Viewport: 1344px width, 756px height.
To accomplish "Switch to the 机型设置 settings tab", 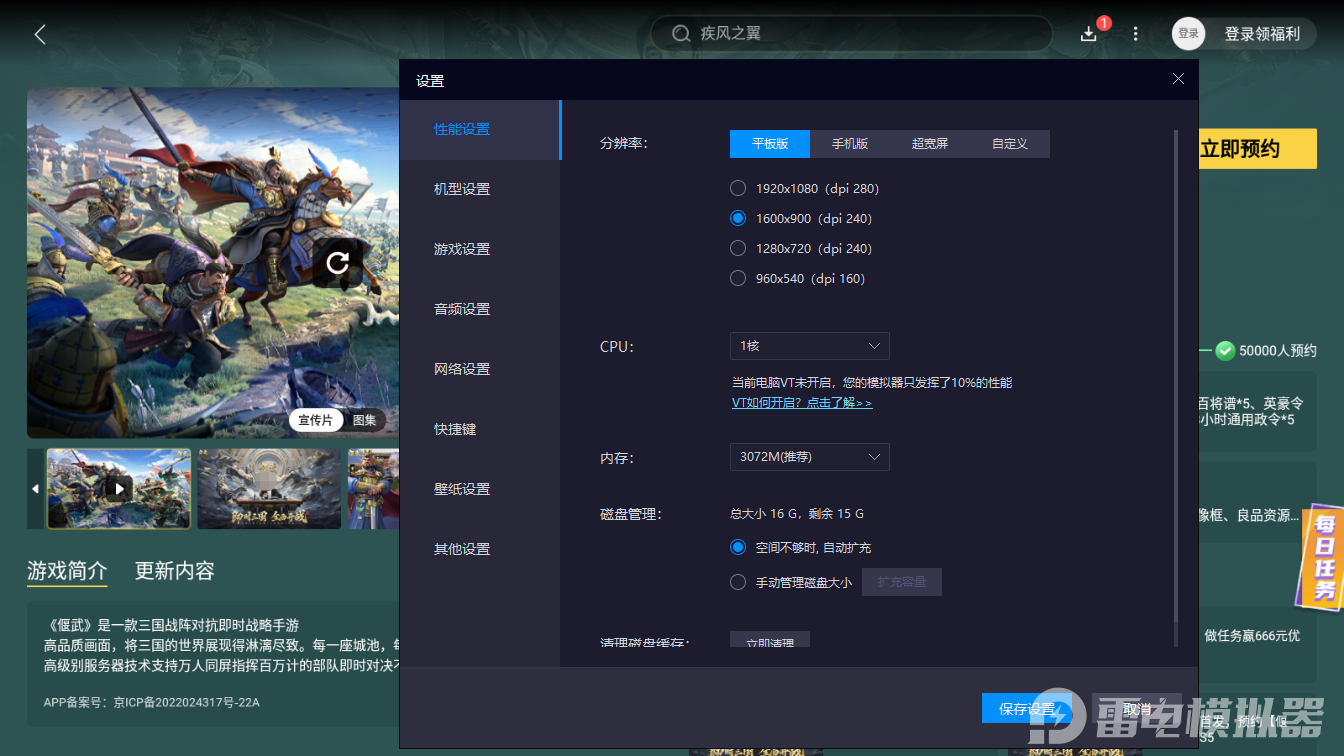I will click(461, 188).
